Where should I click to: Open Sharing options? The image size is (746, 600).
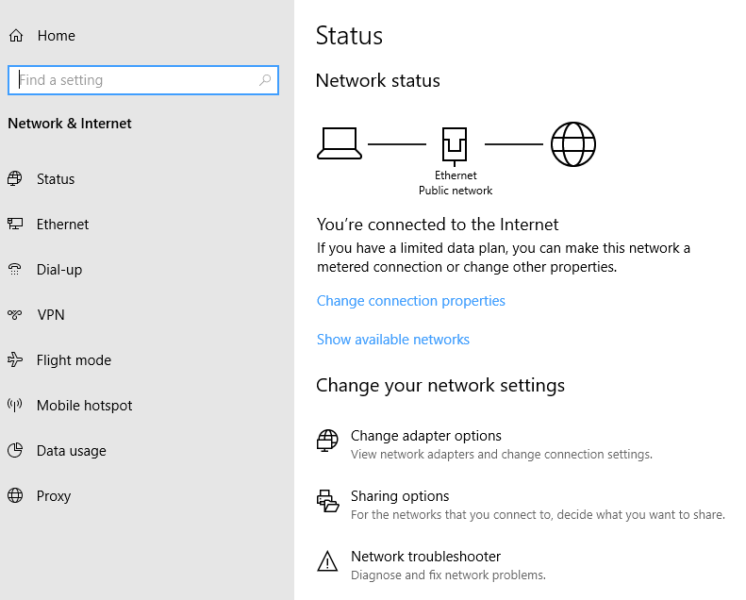tap(400, 496)
